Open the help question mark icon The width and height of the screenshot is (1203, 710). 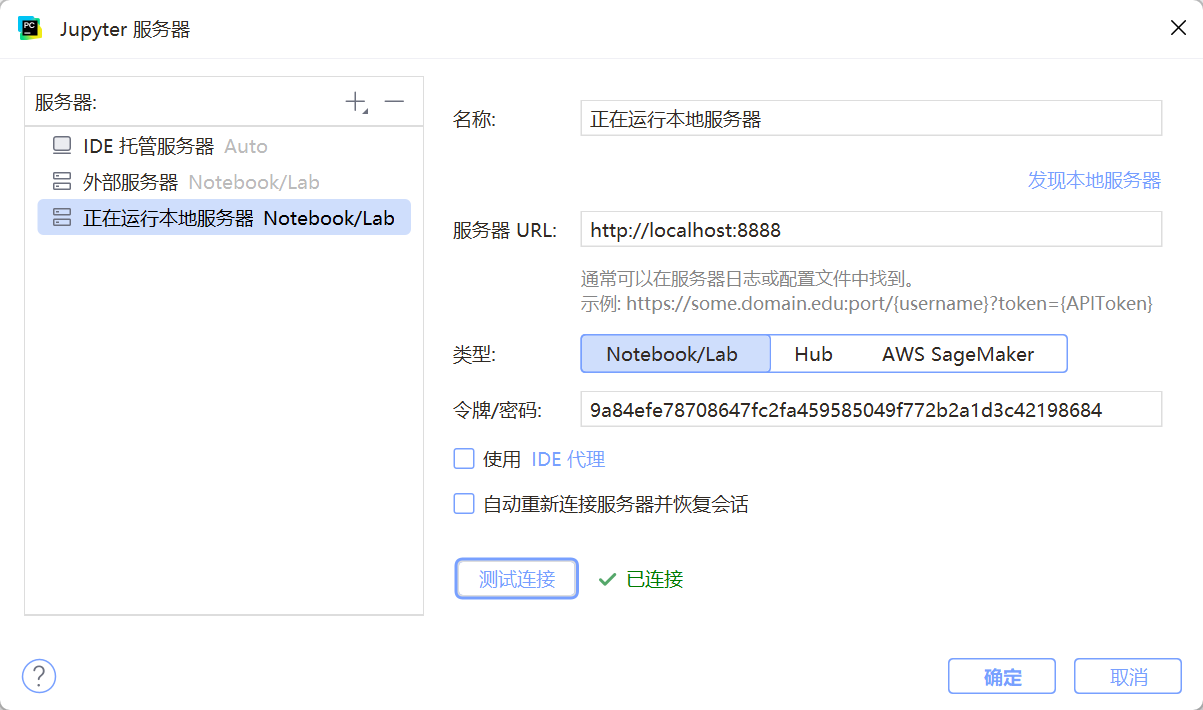pyautogui.click(x=39, y=676)
